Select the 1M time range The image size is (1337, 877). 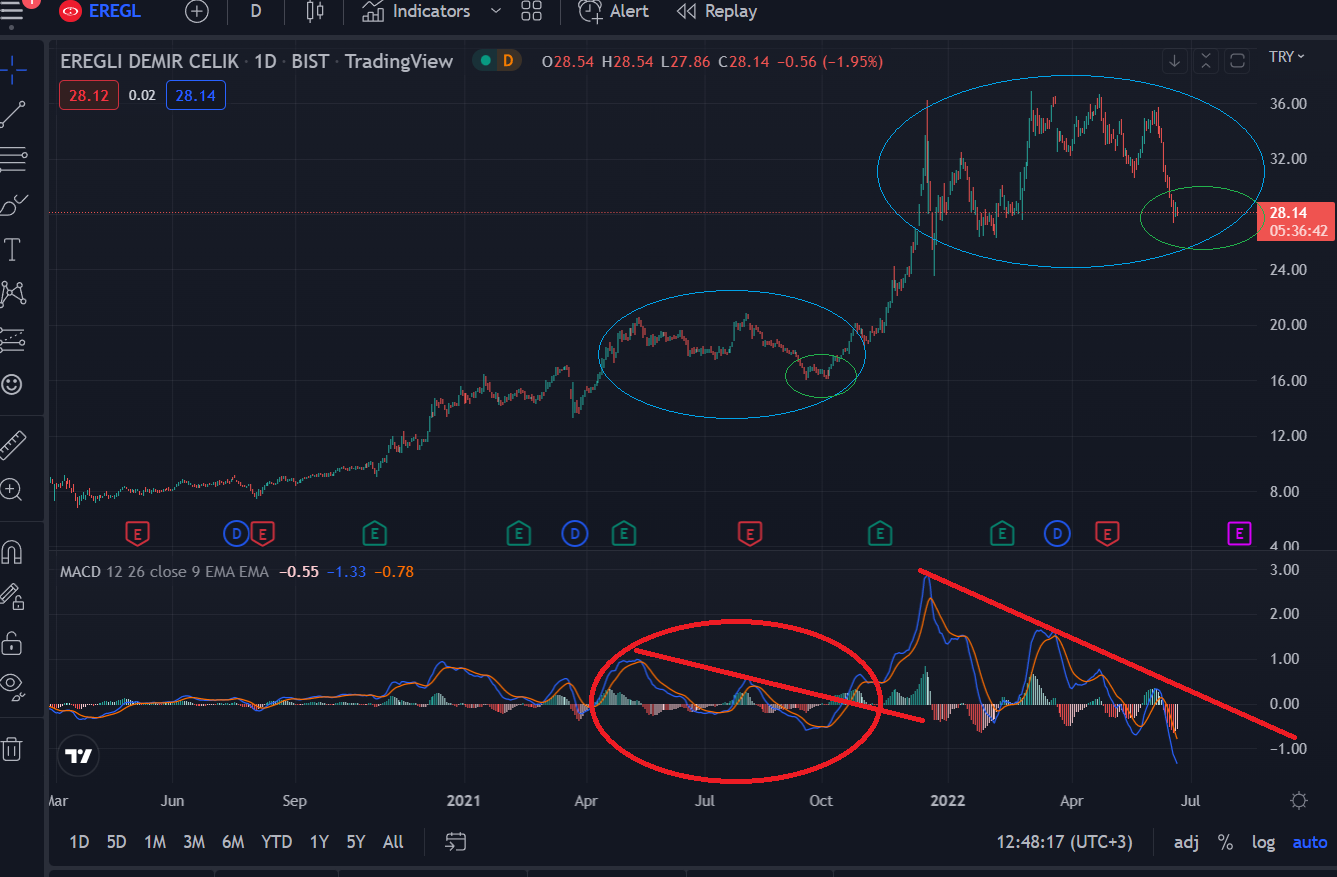click(154, 842)
